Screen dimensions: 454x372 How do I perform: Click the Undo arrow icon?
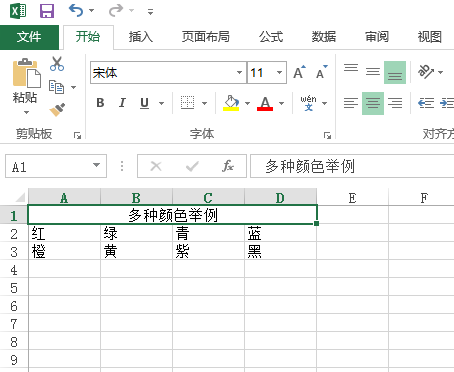click(76, 11)
